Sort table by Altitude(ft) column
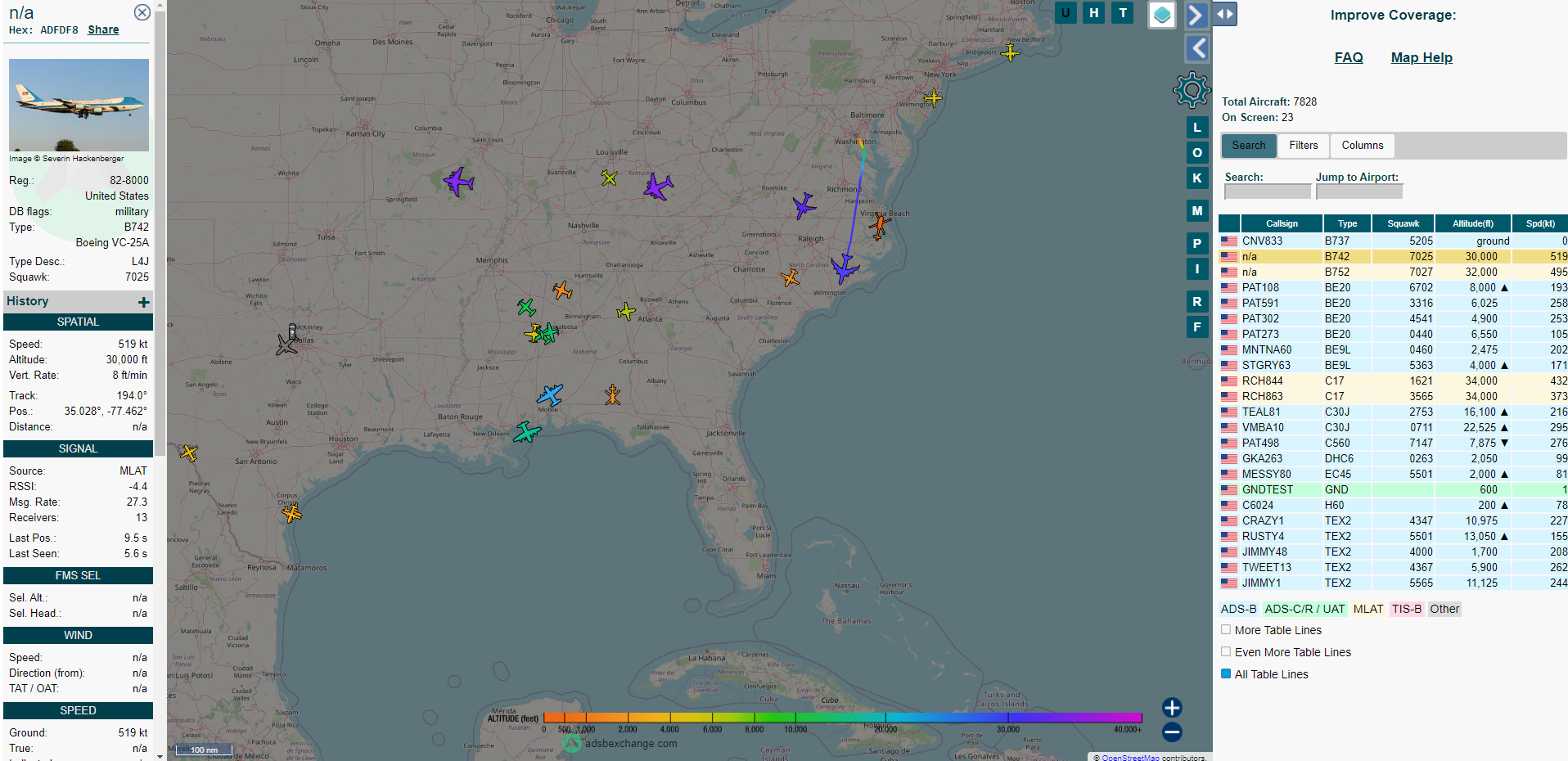The width and height of the screenshot is (1568, 761). [x=1473, y=223]
